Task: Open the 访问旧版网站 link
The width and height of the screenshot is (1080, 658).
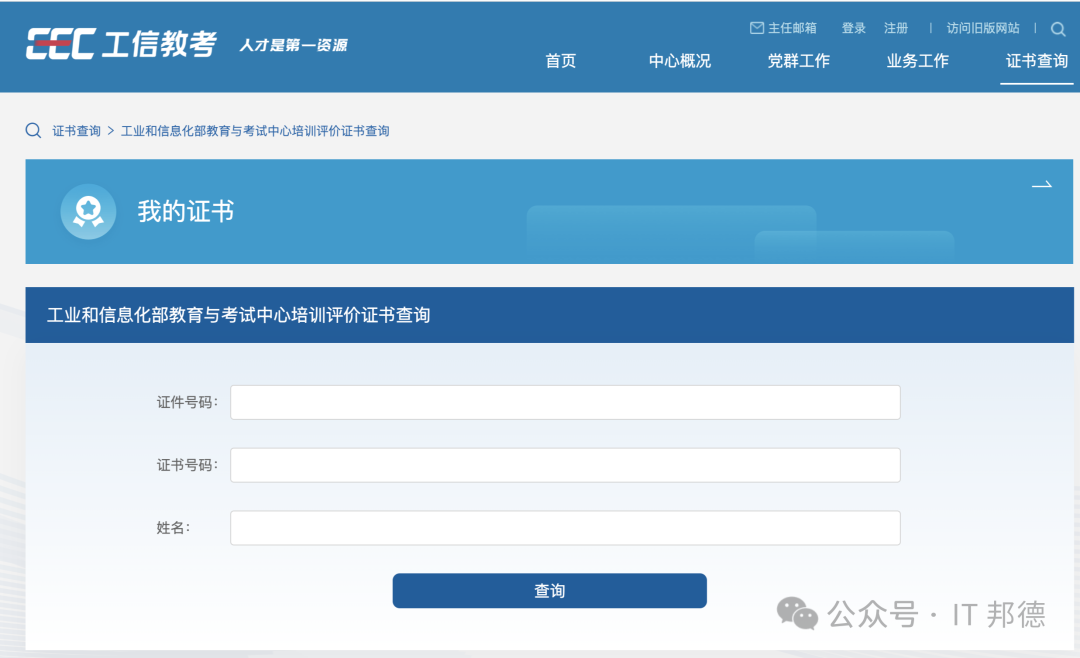Action: tap(983, 28)
